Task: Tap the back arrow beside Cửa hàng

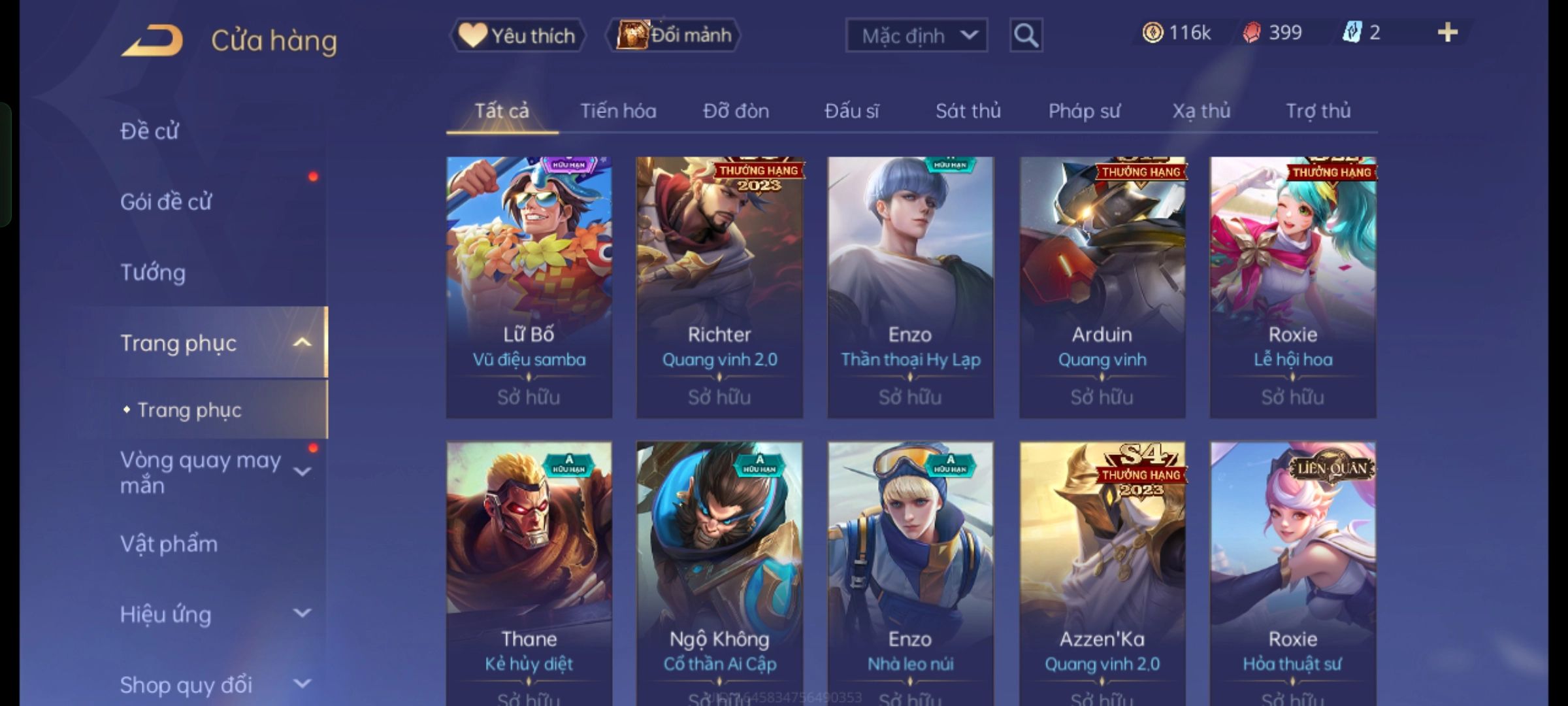Action: coord(152,41)
